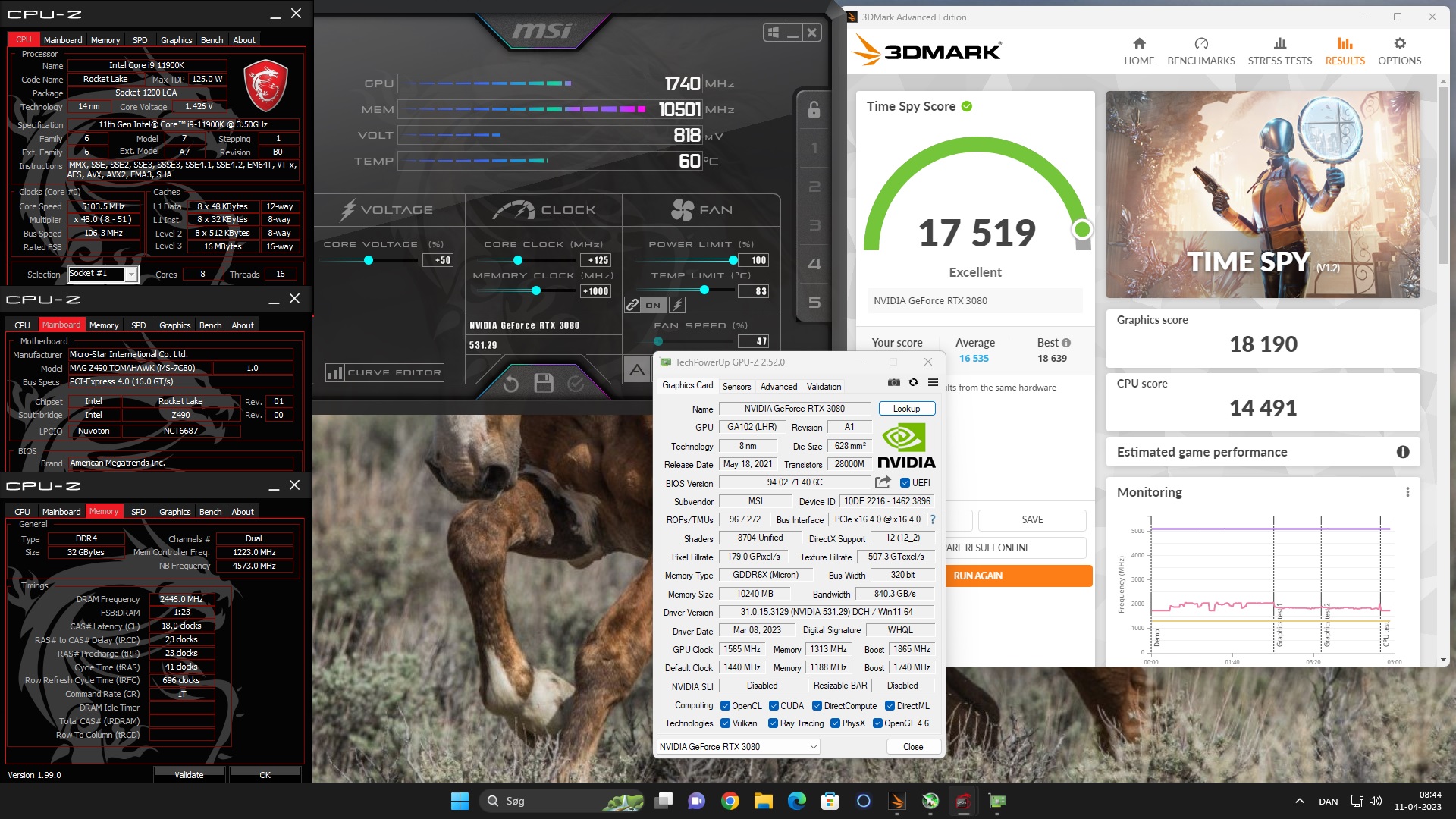Click the Windows Start button
Screen dimensions: 1456x819
point(460,801)
